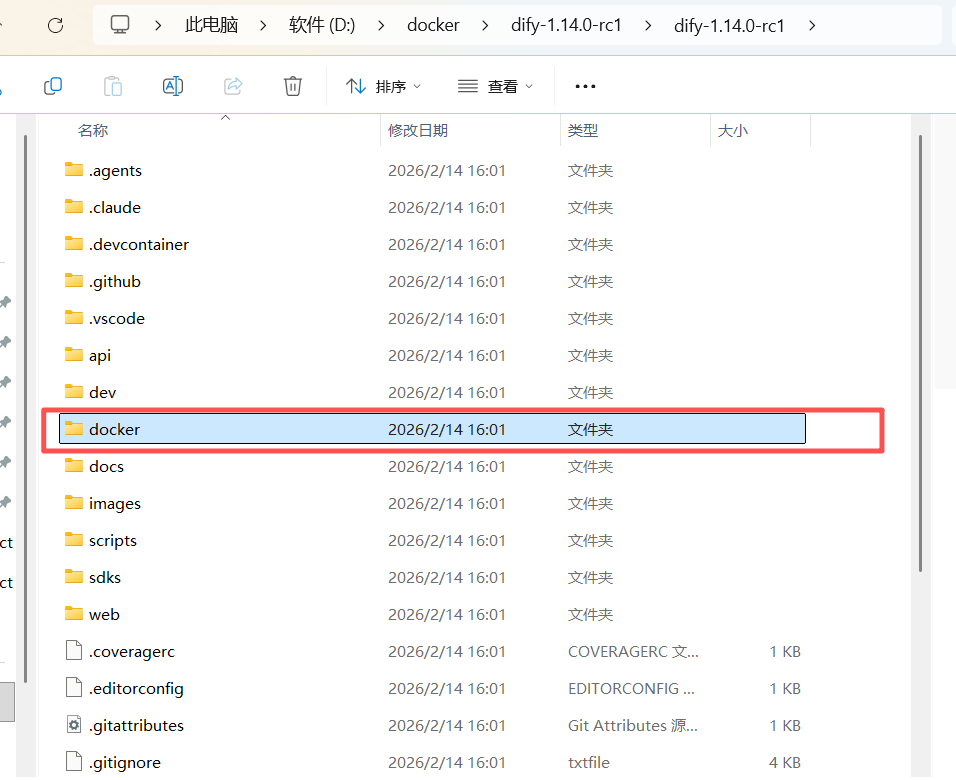Screen dimensions: 956x780
Task: Select the images folder icon
Action: tap(74, 503)
